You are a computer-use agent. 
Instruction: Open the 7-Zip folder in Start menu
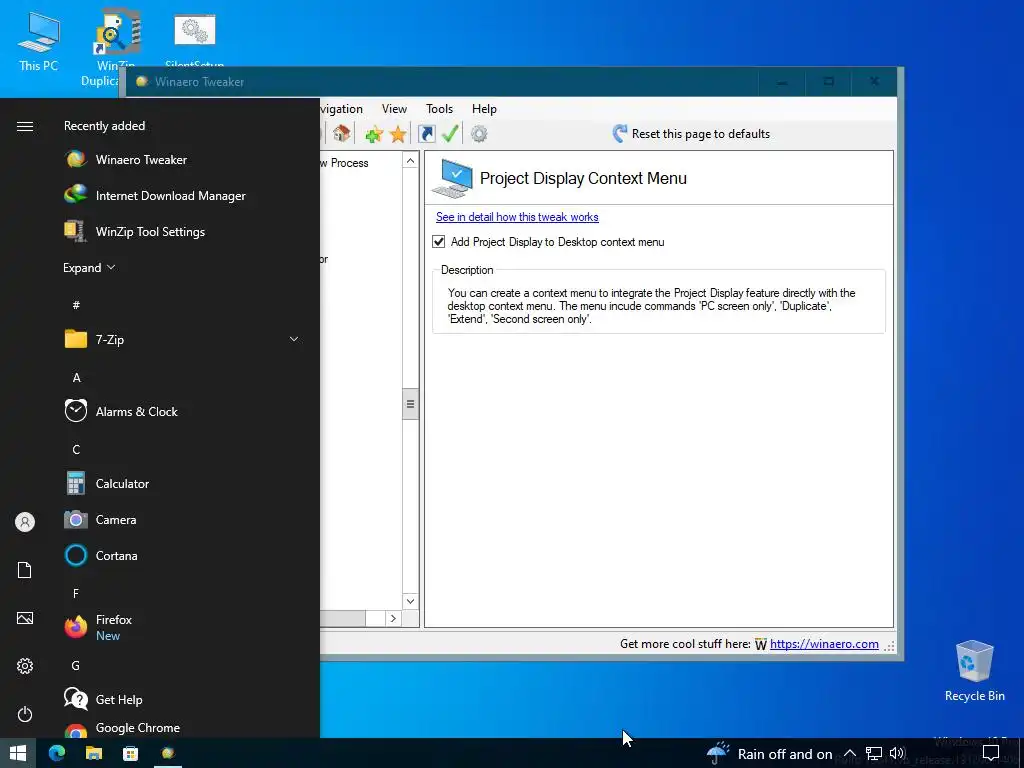point(182,340)
